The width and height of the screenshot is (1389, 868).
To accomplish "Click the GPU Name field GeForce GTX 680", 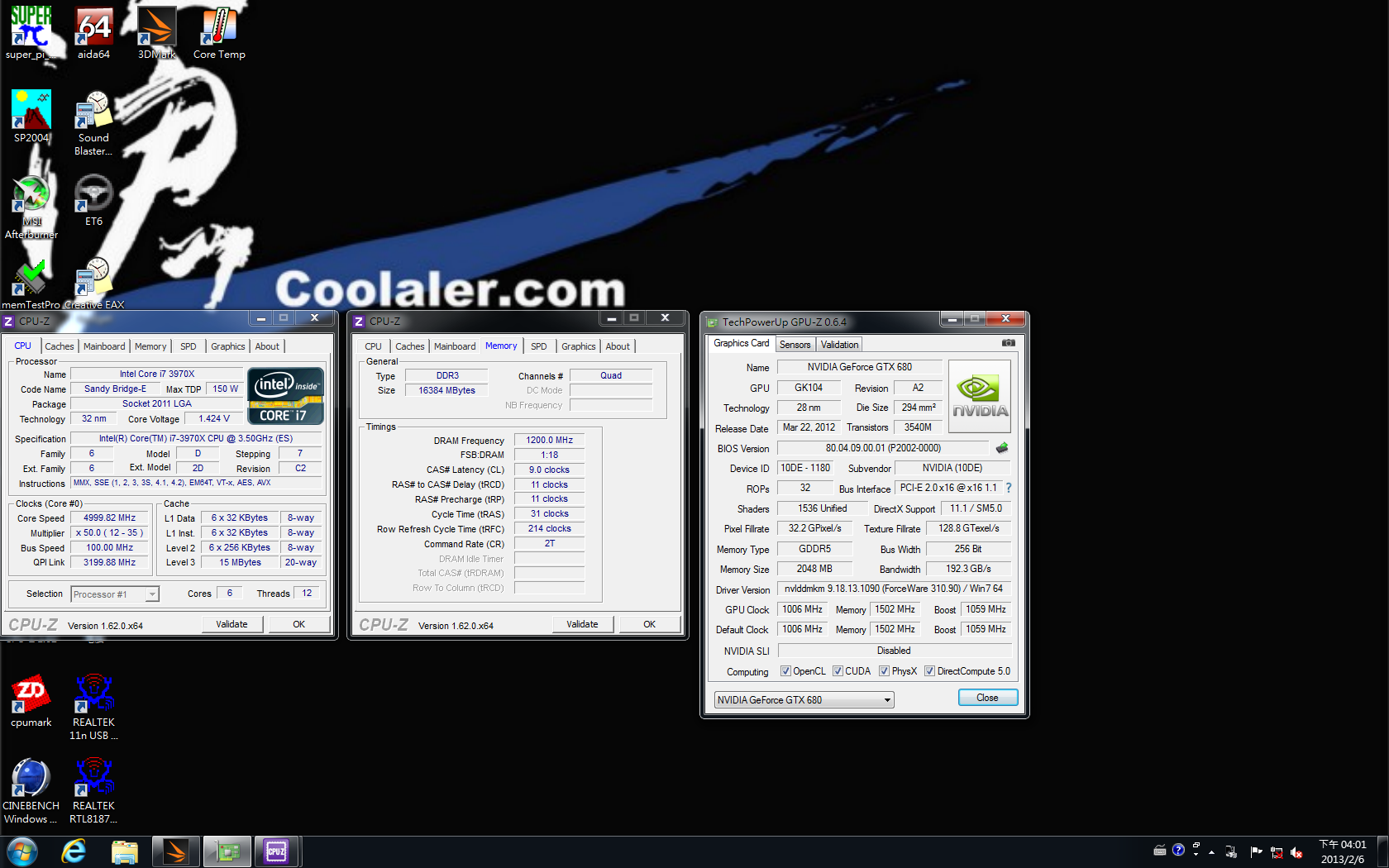I will [860, 367].
